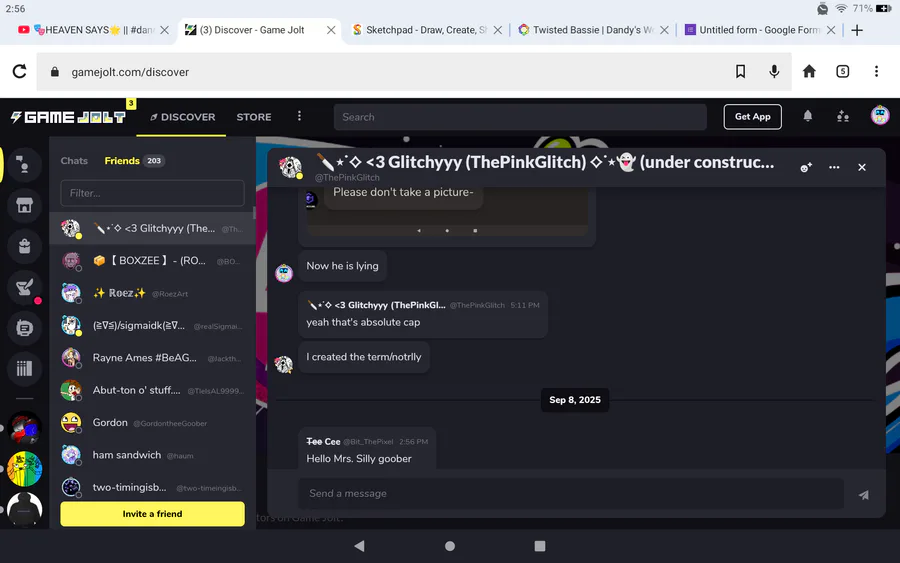Open the quests icon with red dot
The height and width of the screenshot is (563, 900).
pyautogui.click(x=24, y=287)
